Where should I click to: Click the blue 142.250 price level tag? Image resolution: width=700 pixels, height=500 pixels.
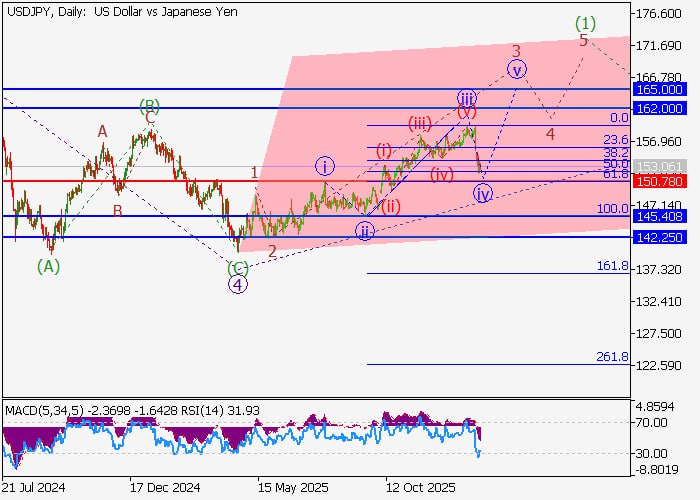click(x=659, y=238)
